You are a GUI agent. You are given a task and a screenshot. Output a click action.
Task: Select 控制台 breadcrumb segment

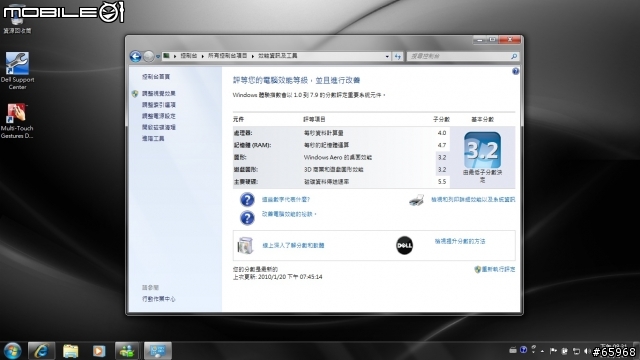189,56
